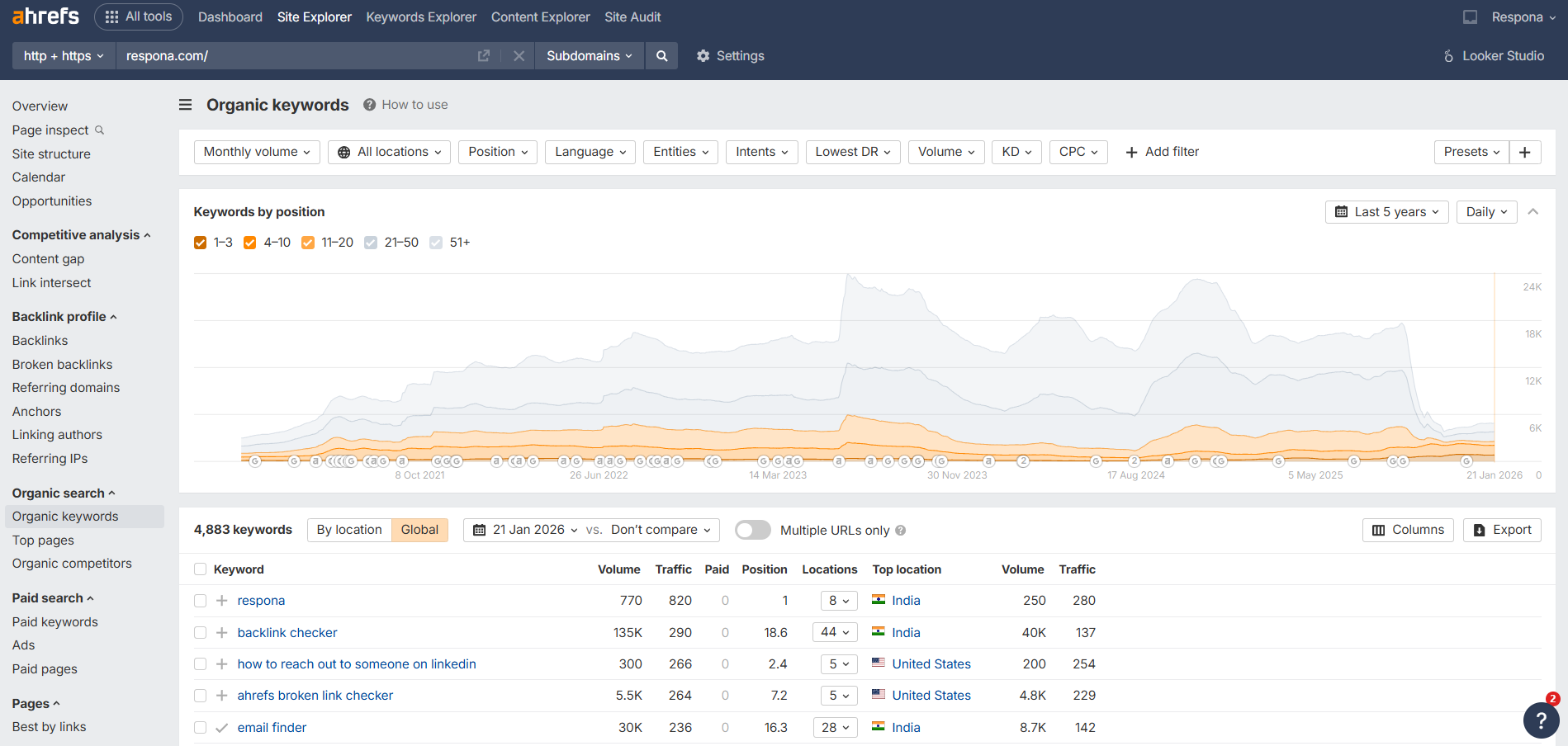Open the All tools grid menu
The width and height of the screenshot is (1568, 746).
tap(138, 16)
